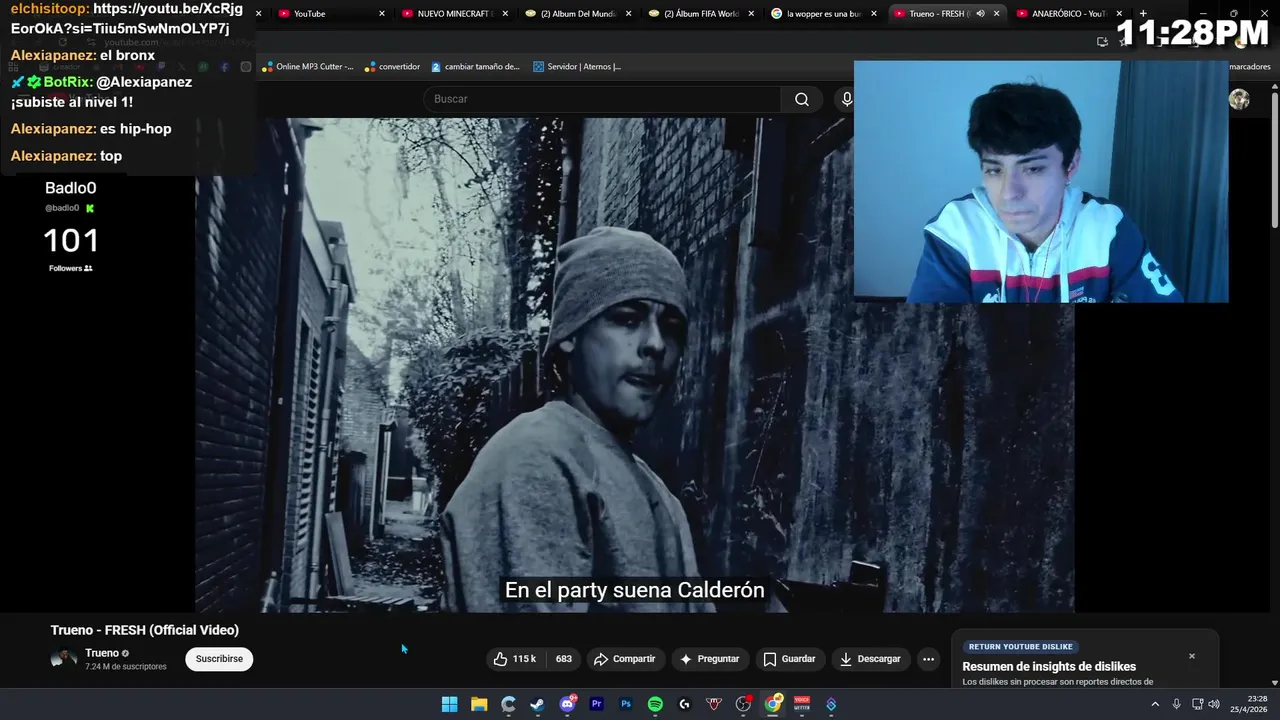Image resolution: width=1280 pixels, height=720 pixels.
Task: Subscribe to Trueno with Suscribirse
Action: click(219, 659)
